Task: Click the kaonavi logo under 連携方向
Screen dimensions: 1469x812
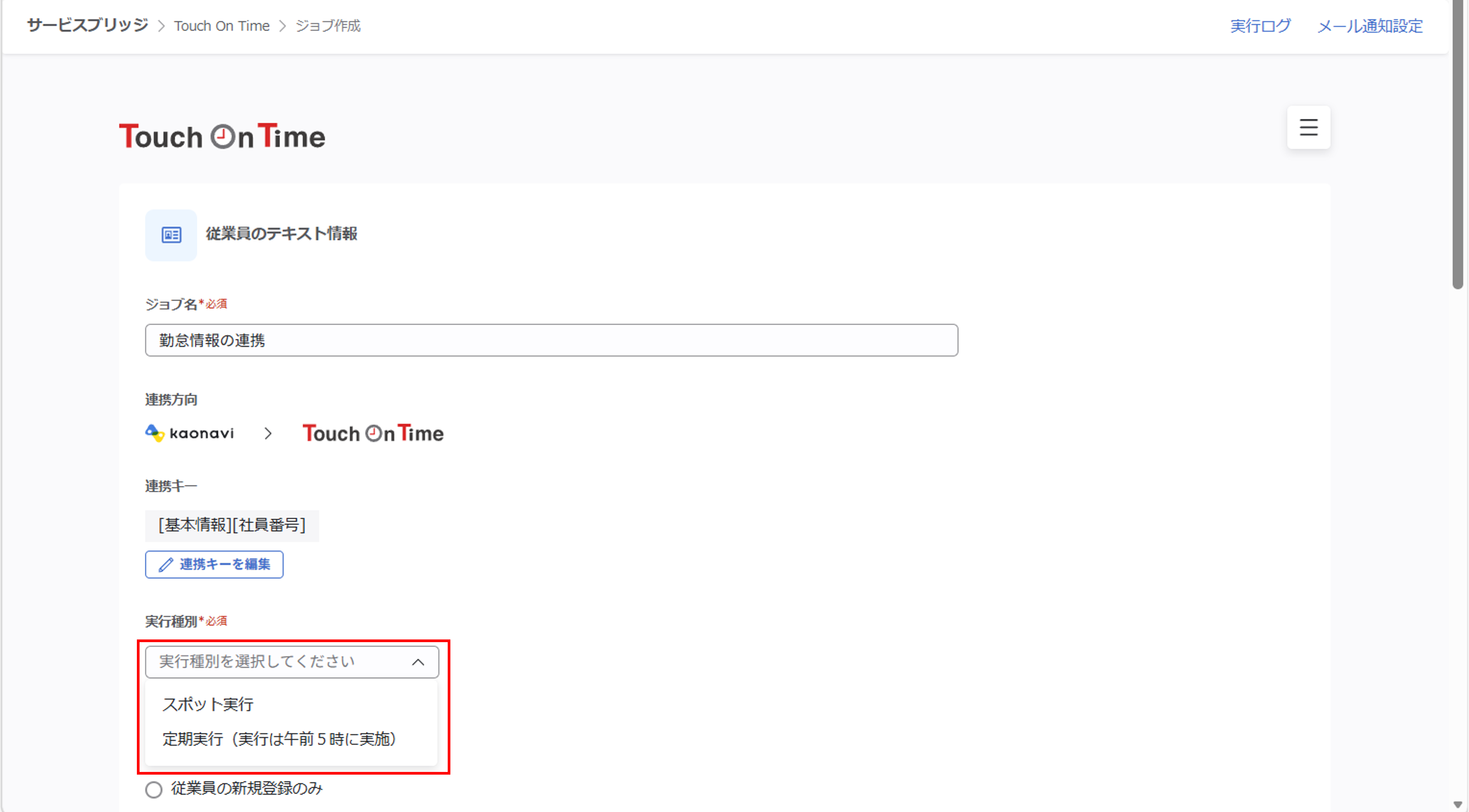Action: (189, 434)
